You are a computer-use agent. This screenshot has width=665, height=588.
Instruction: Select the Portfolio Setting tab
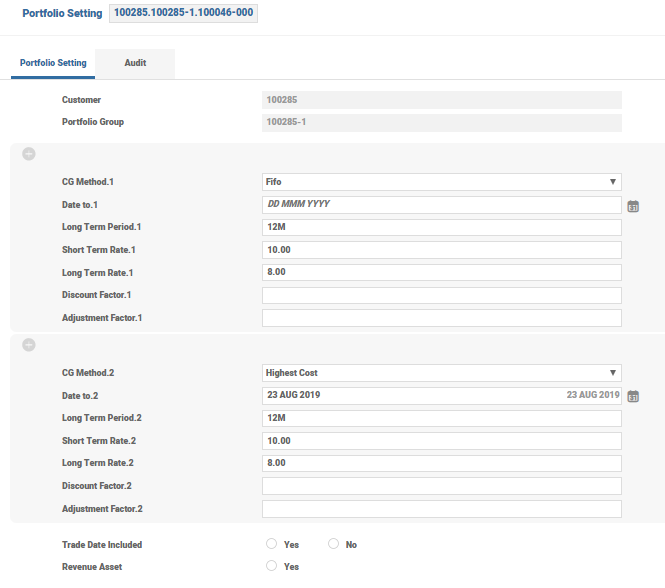[x=53, y=63]
